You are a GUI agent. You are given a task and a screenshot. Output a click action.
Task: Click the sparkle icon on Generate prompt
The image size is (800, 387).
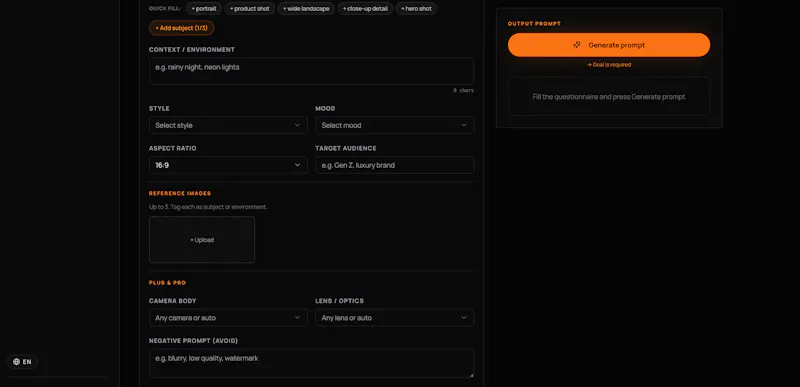click(577, 45)
